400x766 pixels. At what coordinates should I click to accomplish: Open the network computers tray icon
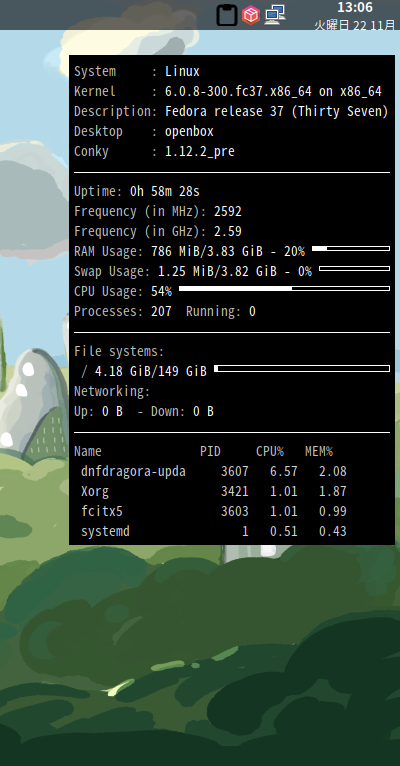point(275,15)
